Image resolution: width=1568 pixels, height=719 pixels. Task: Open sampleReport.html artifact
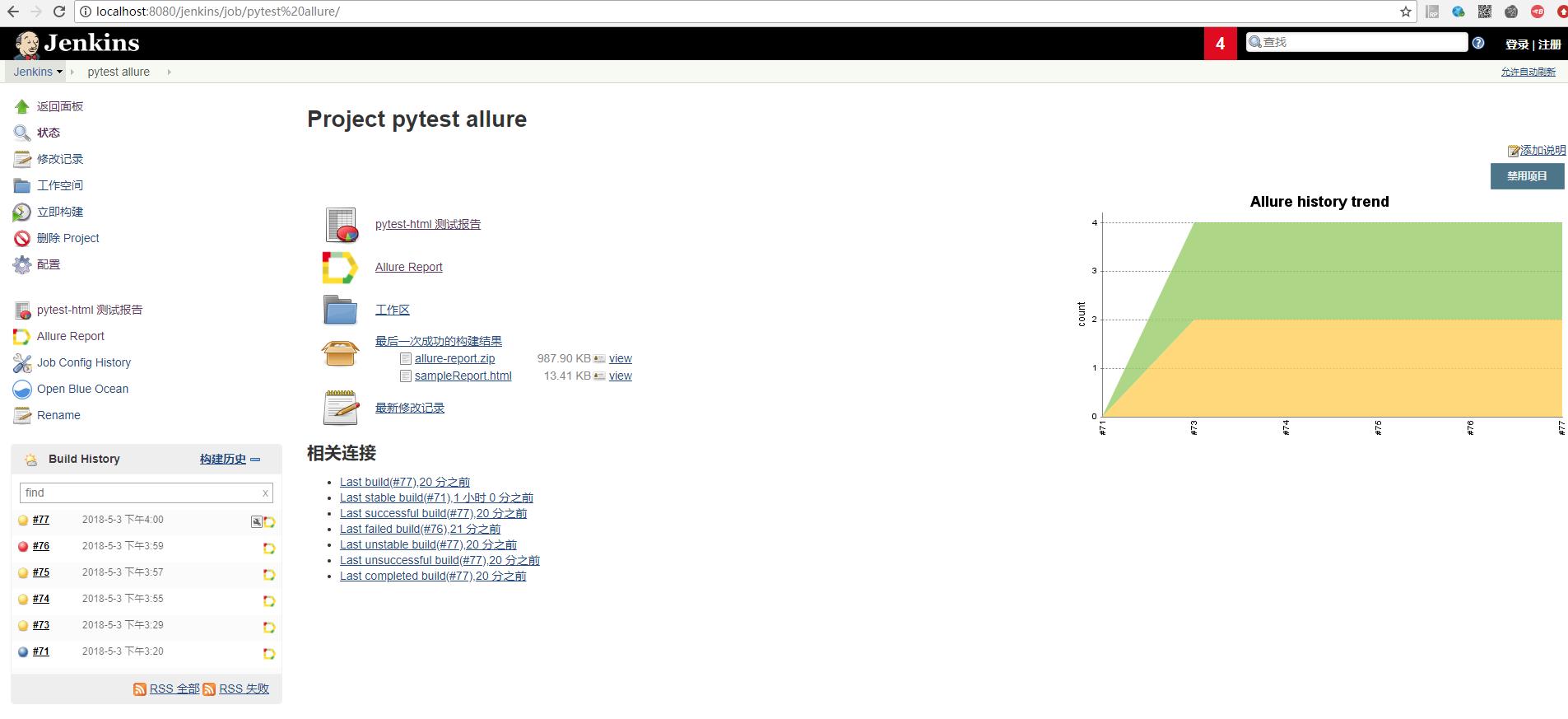coord(463,376)
